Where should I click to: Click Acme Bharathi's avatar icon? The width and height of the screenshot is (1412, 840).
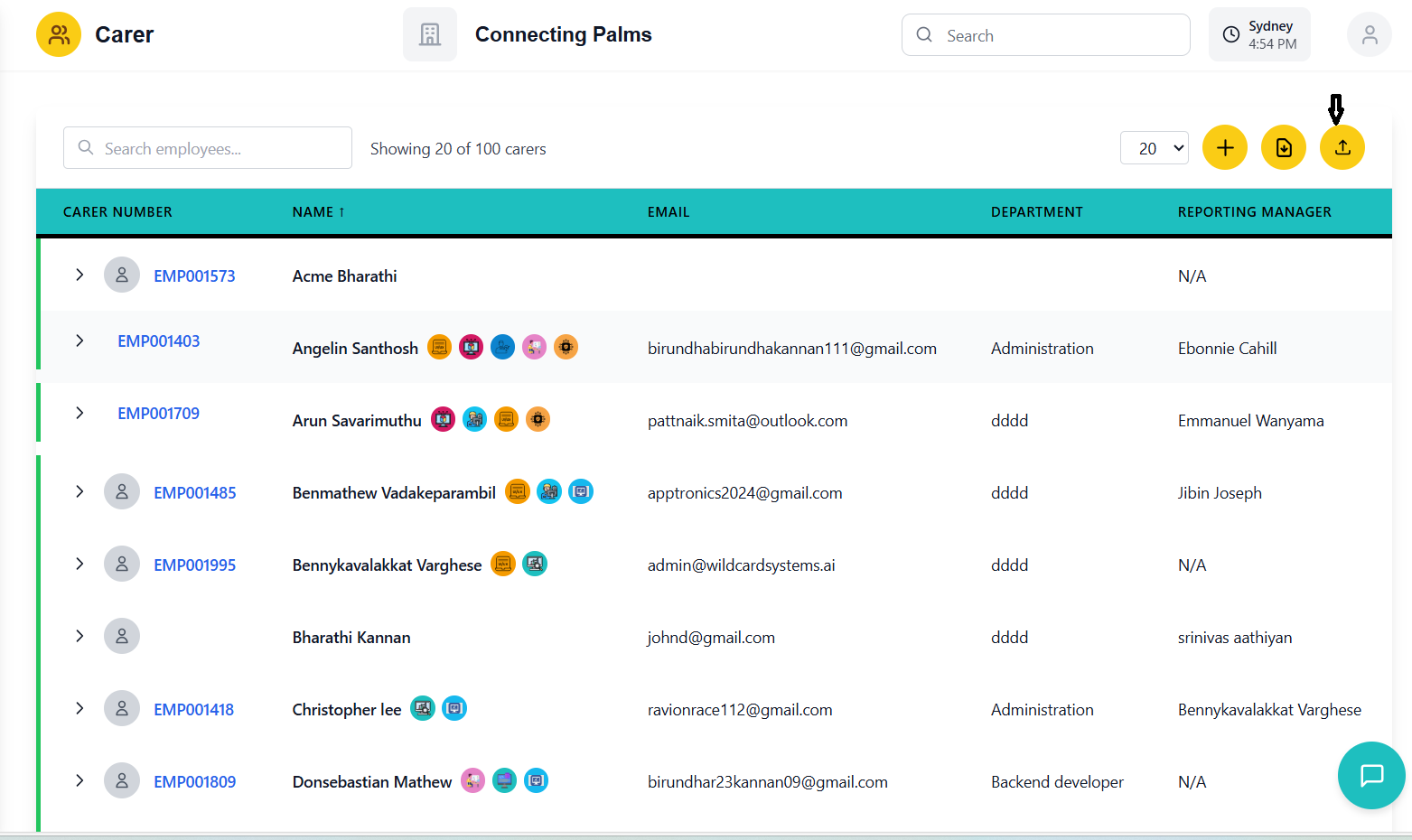tap(122, 275)
